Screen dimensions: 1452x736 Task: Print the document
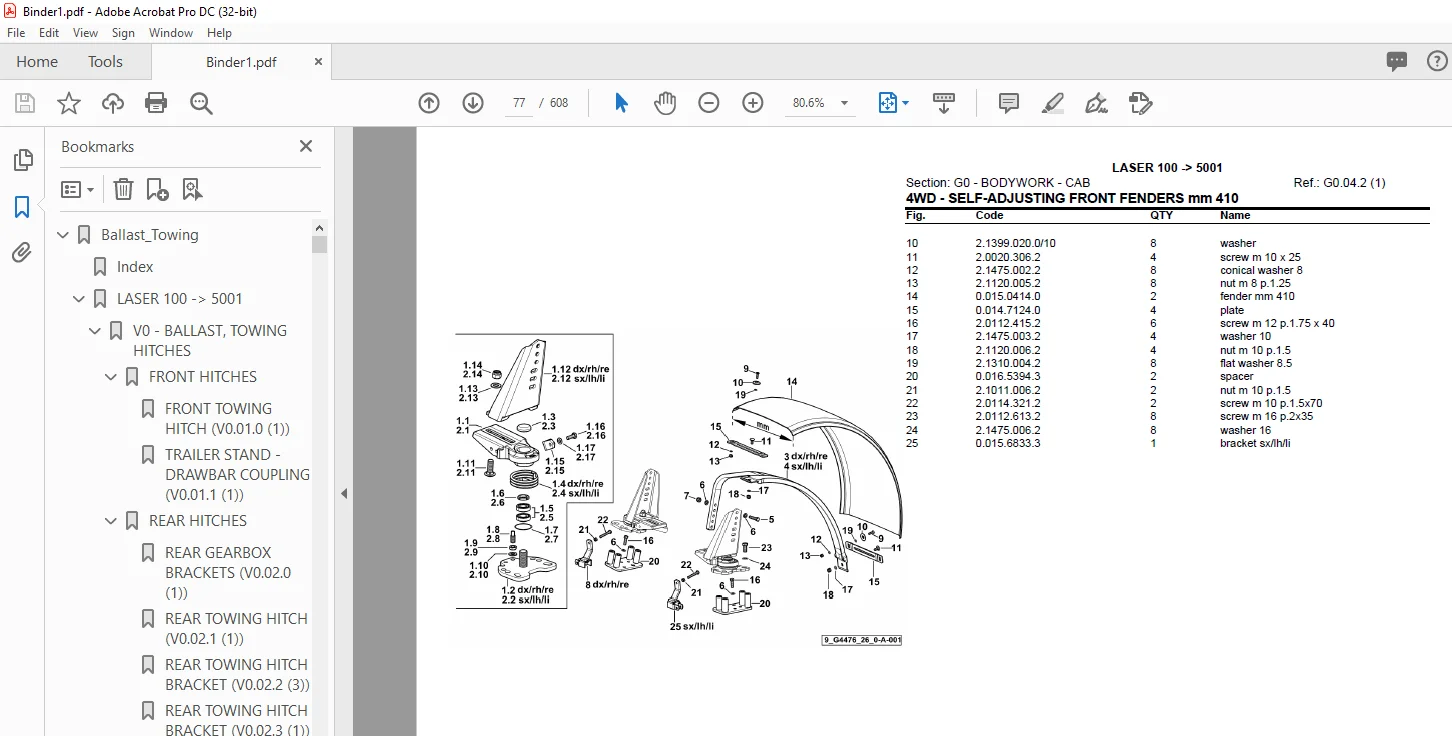click(x=156, y=103)
